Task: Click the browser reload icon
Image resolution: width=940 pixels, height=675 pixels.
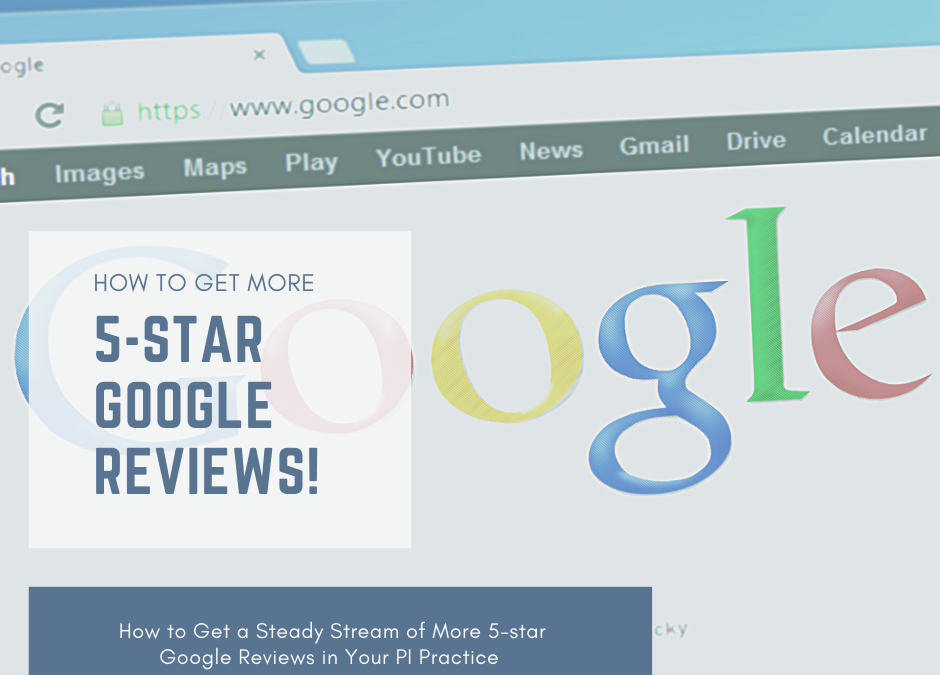Action: point(49,115)
